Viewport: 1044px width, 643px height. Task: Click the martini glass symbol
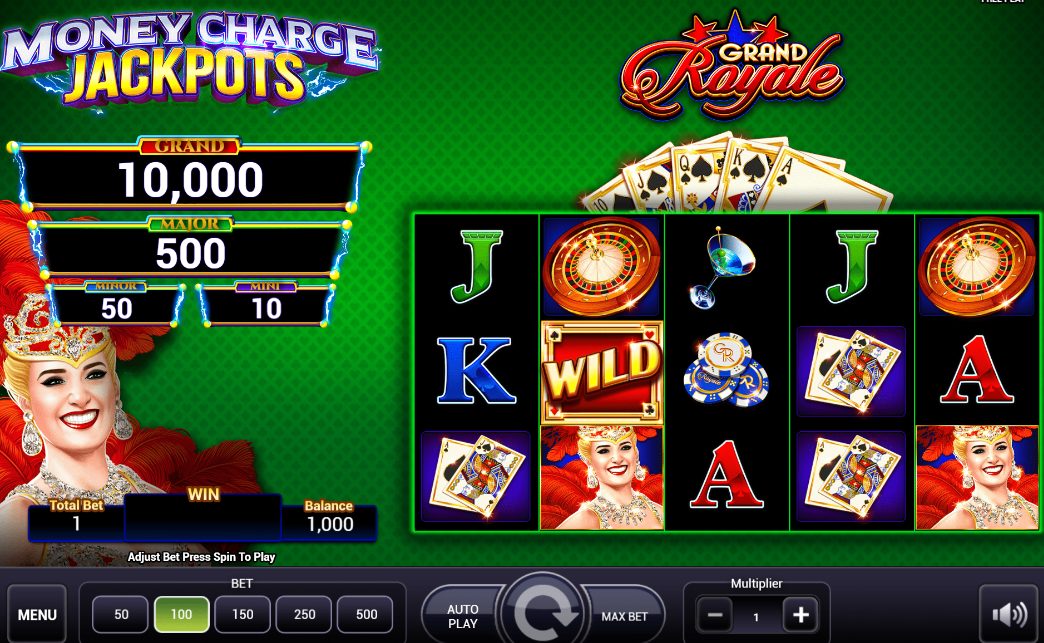point(722,268)
